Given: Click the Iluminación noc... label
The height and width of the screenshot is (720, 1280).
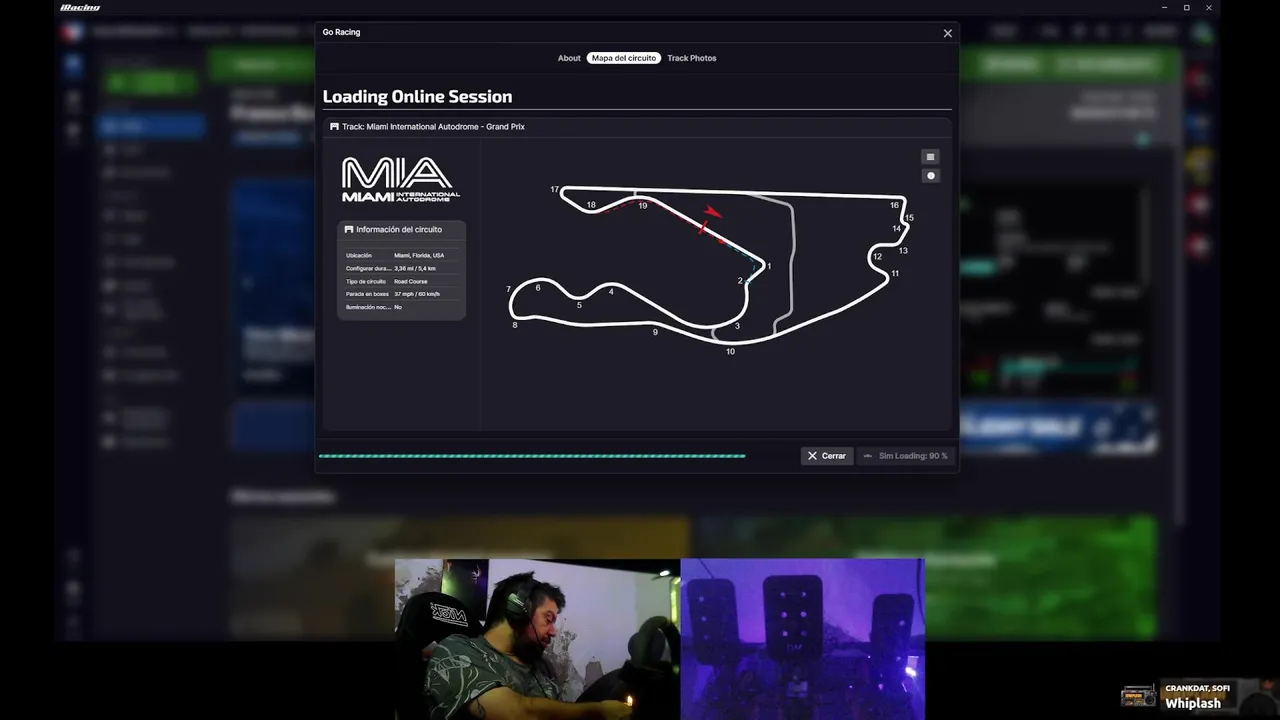Looking at the screenshot, I should click(367, 308).
